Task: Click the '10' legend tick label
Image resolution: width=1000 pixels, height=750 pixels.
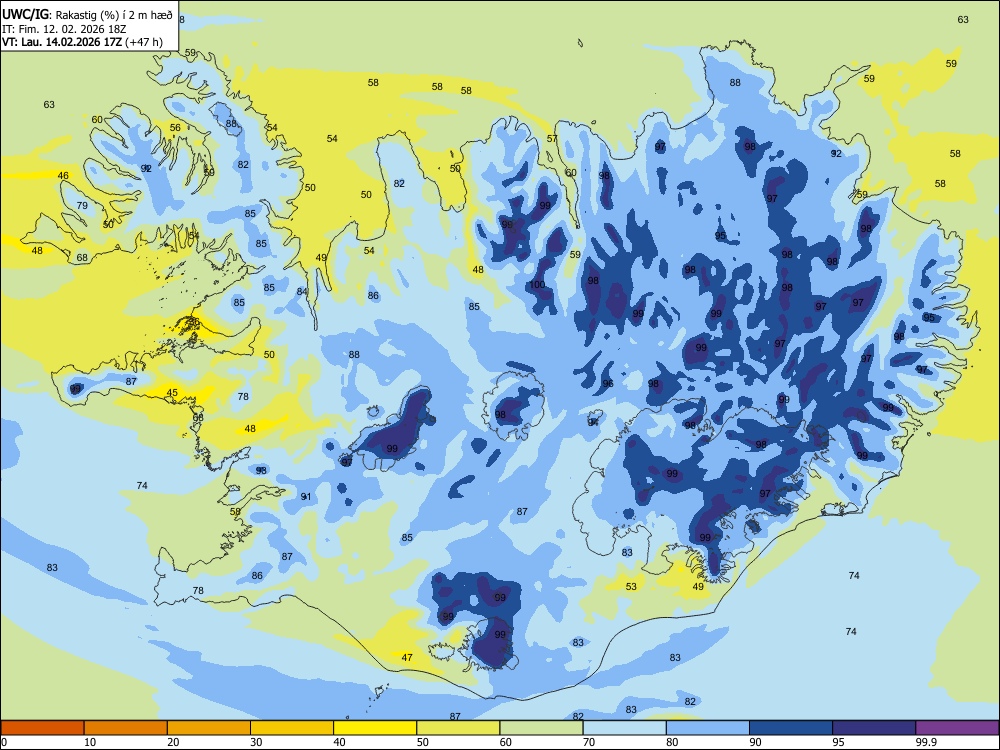Action: [x=90, y=742]
